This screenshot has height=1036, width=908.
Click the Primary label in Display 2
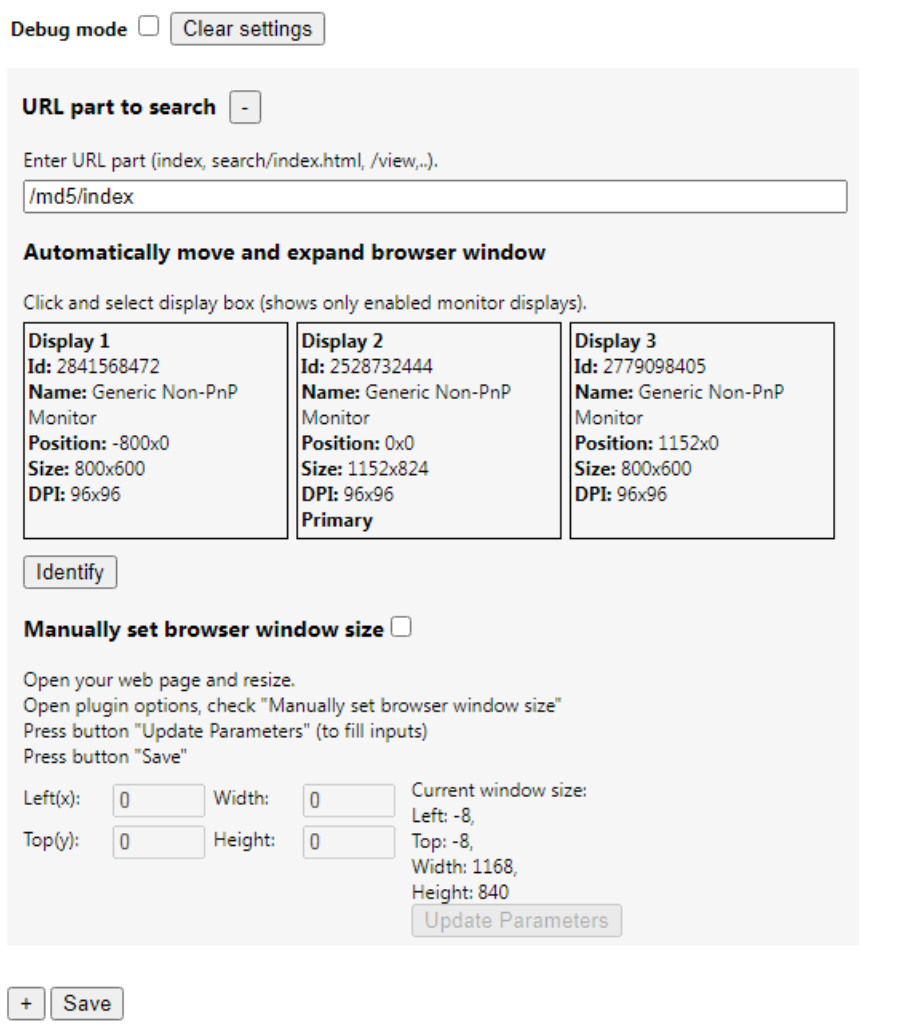tap(337, 521)
